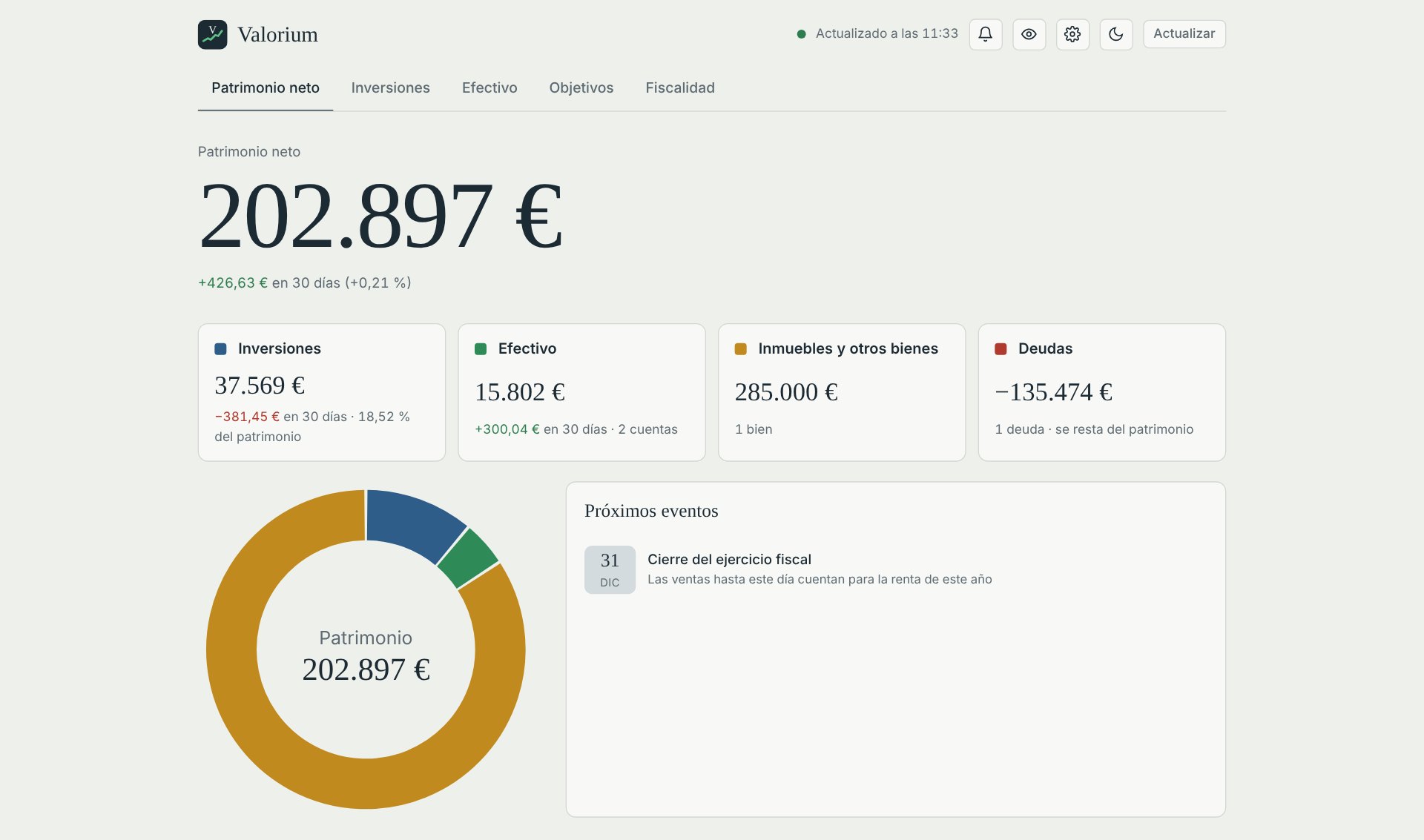Go to the Objetivos tab
Viewport: 1424px width, 840px height.
click(581, 88)
